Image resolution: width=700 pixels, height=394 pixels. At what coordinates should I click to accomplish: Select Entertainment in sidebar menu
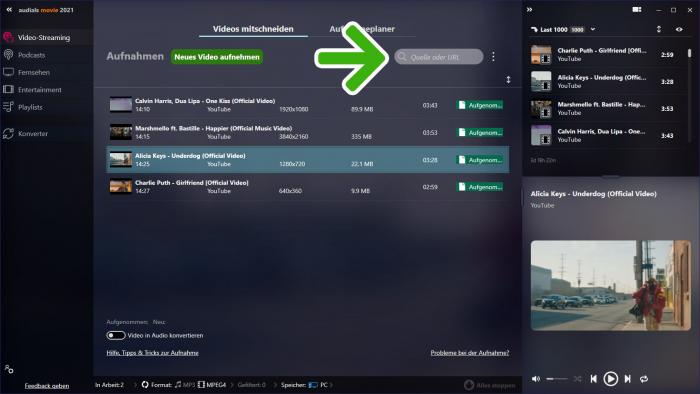[39, 90]
